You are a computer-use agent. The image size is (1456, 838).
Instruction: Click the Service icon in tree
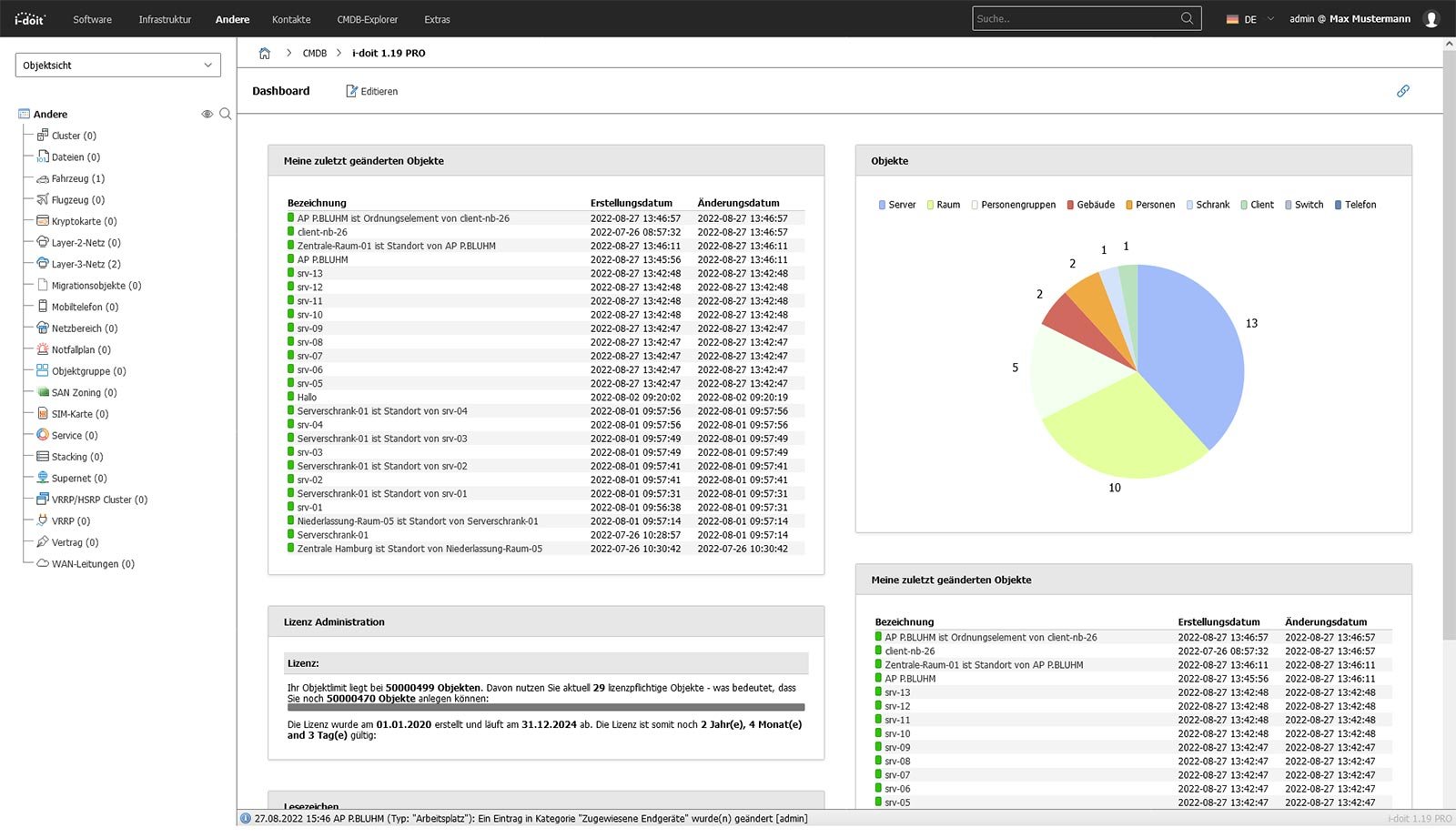click(43, 435)
